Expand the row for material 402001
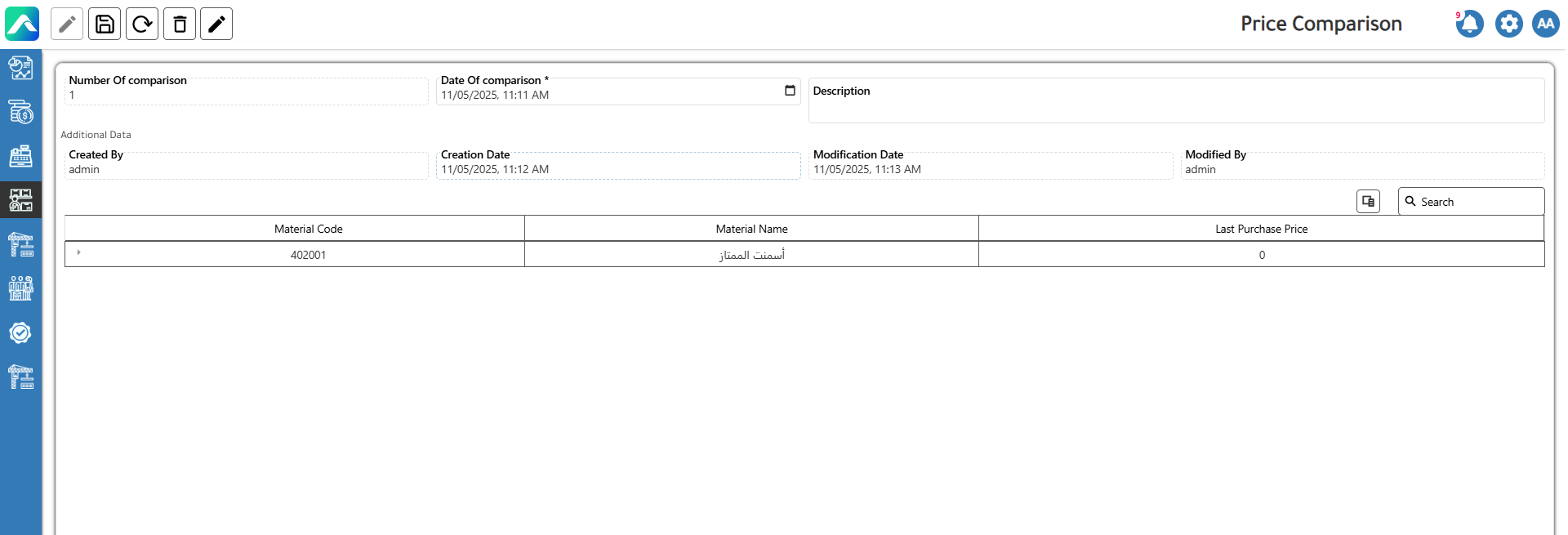 click(x=78, y=253)
